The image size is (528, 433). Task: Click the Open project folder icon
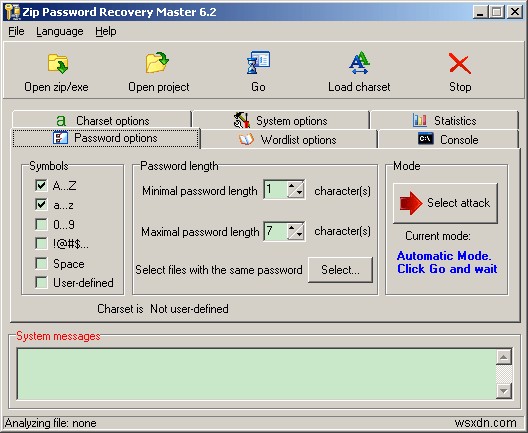157,62
